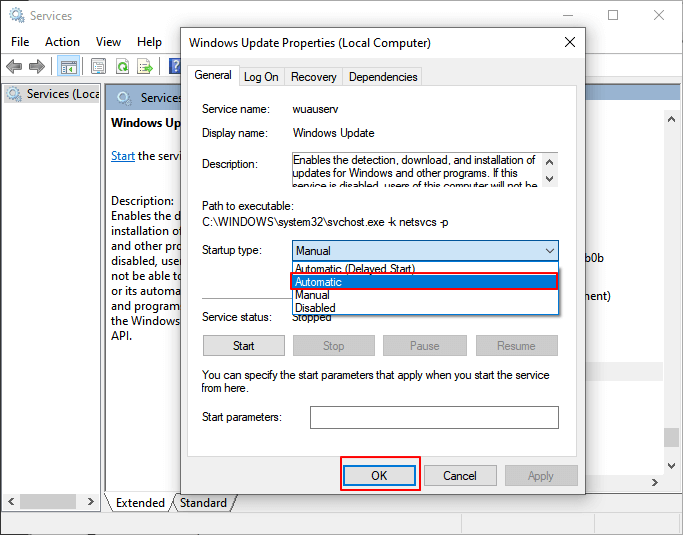
Task: Click the Back arrow in the toolbar
Action: click(x=14, y=67)
